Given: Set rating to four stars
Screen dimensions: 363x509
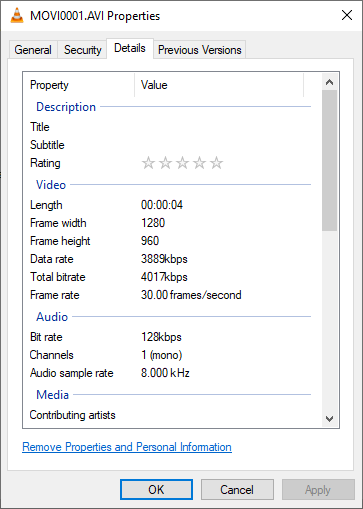Looking at the screenshot, I should [x=199, y=163].
